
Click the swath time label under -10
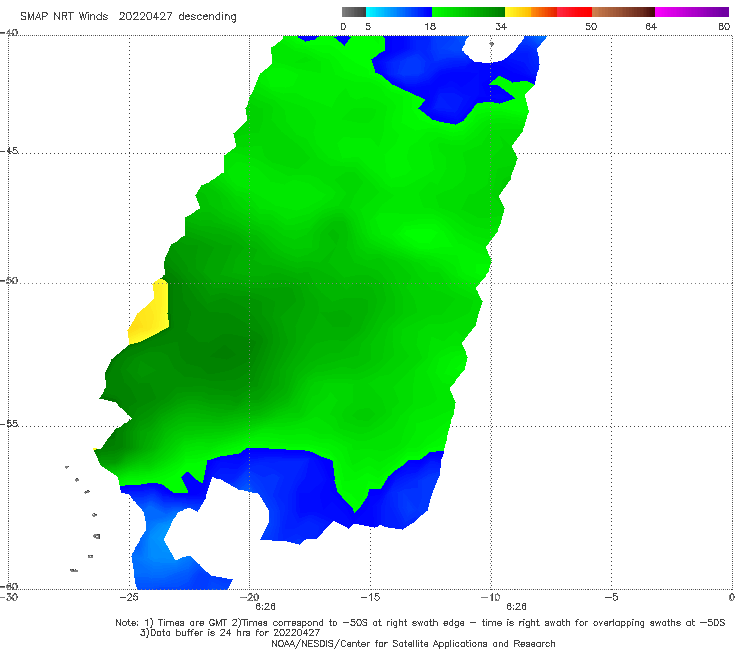click(516, 607)
